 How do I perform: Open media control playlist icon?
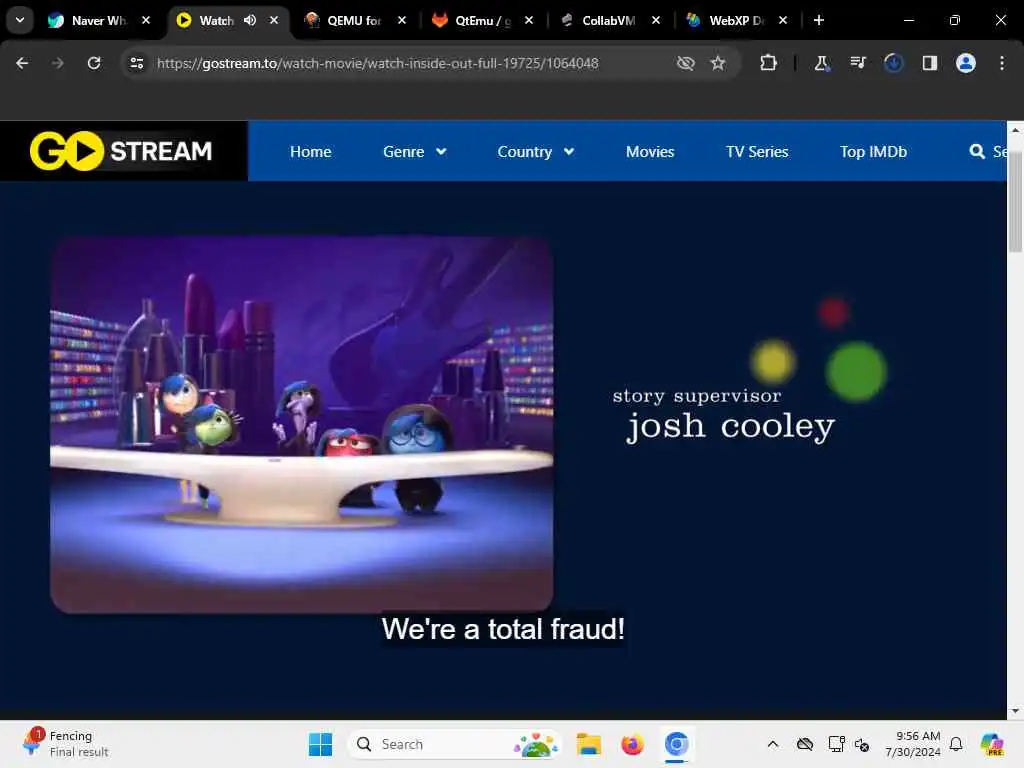(x=857, y=63)
